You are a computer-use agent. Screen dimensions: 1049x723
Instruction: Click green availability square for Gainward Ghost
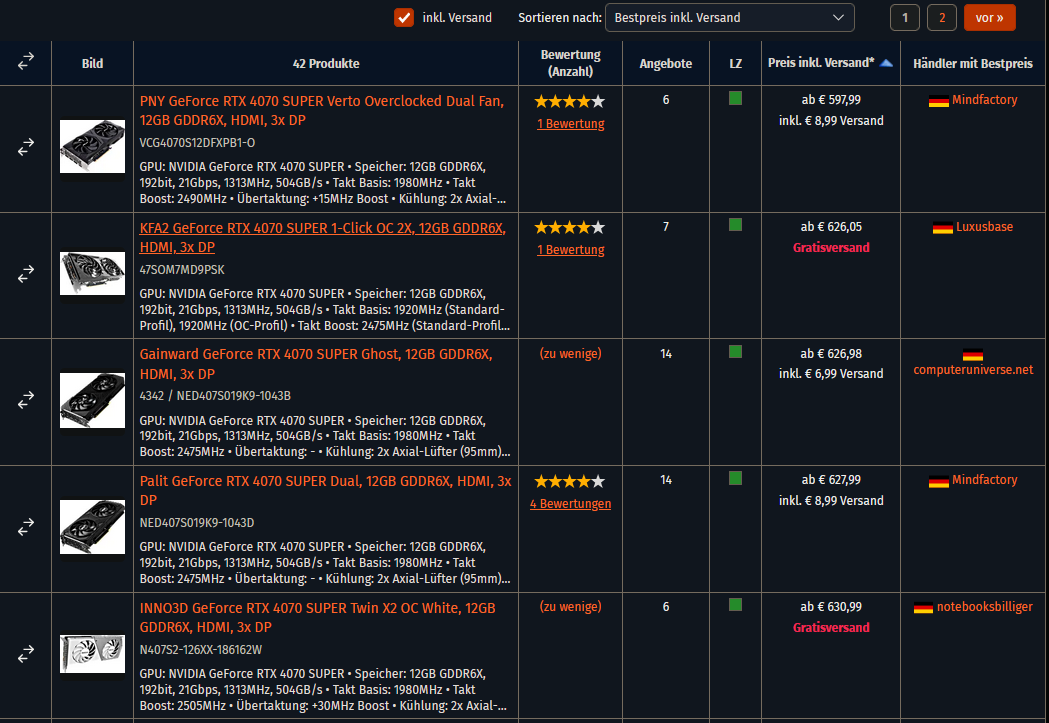(735, 352)
